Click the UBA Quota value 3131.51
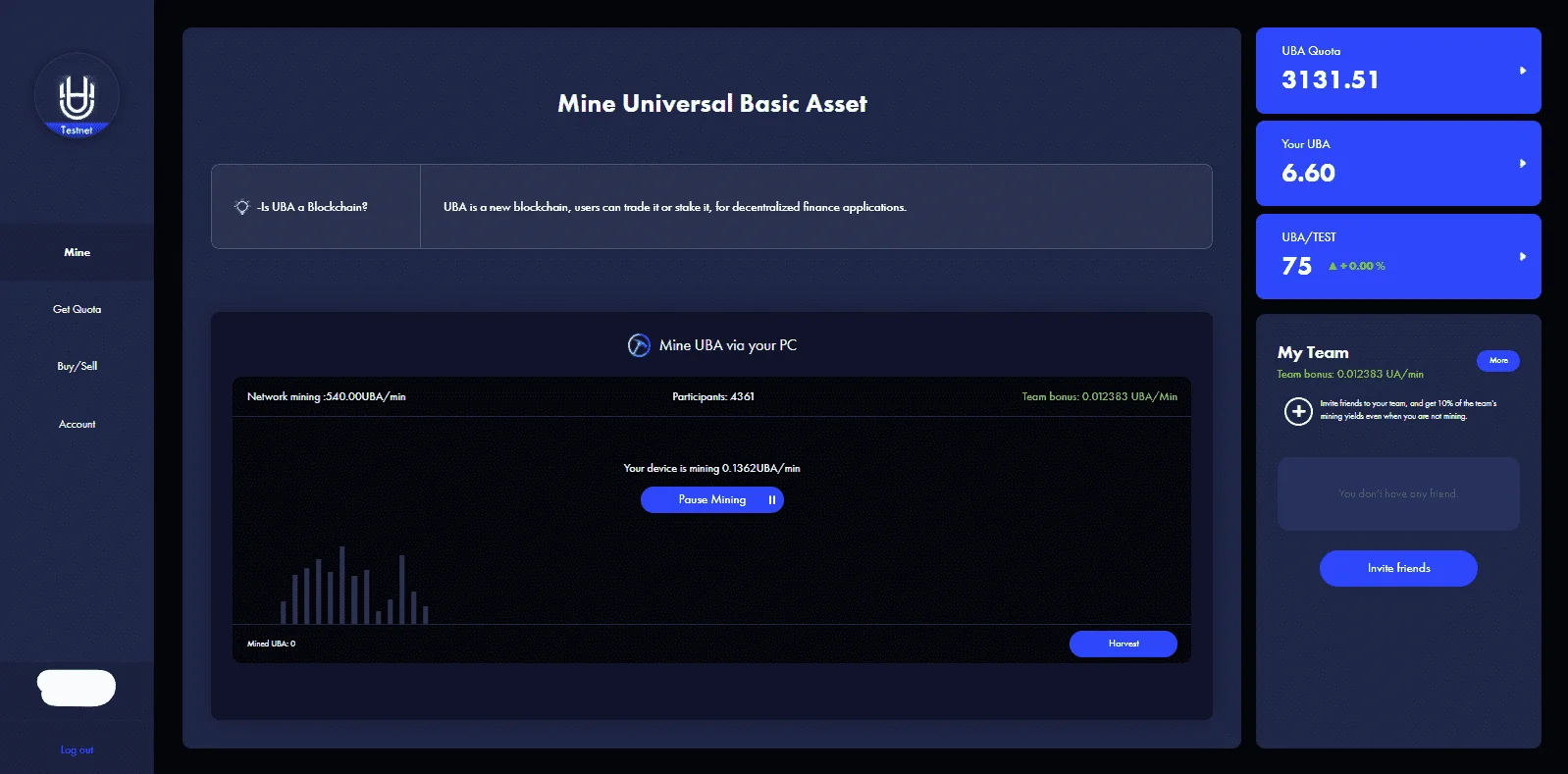The height and width of the screenshot is (774, 1568). 1331,79
